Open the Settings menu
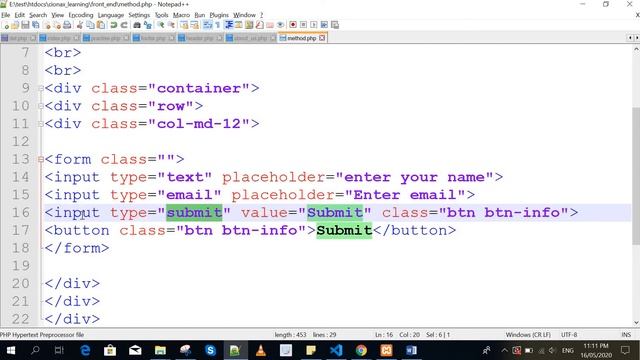The width and height of the screenshot is (640, 360). point(139,15)
